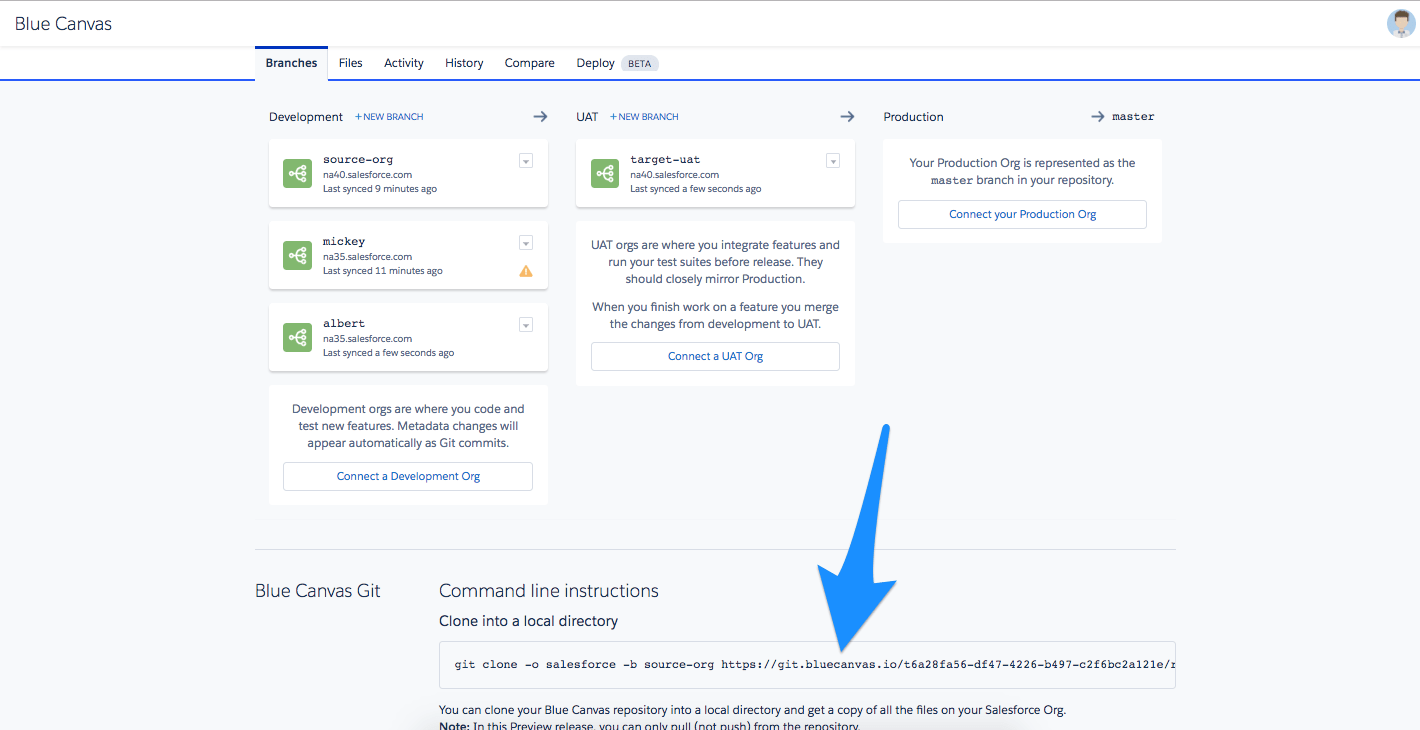Switch to the Compare tab

coord(529,62)
